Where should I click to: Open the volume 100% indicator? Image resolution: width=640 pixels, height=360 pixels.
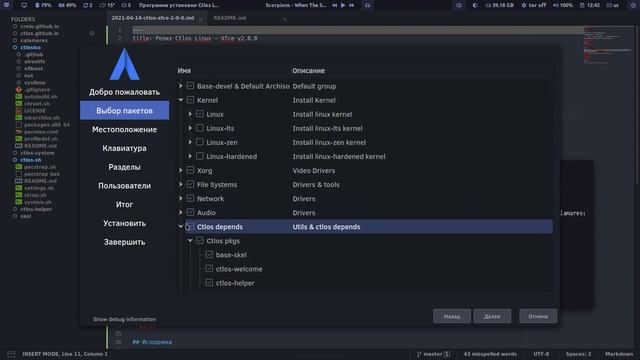pos(563,5)
